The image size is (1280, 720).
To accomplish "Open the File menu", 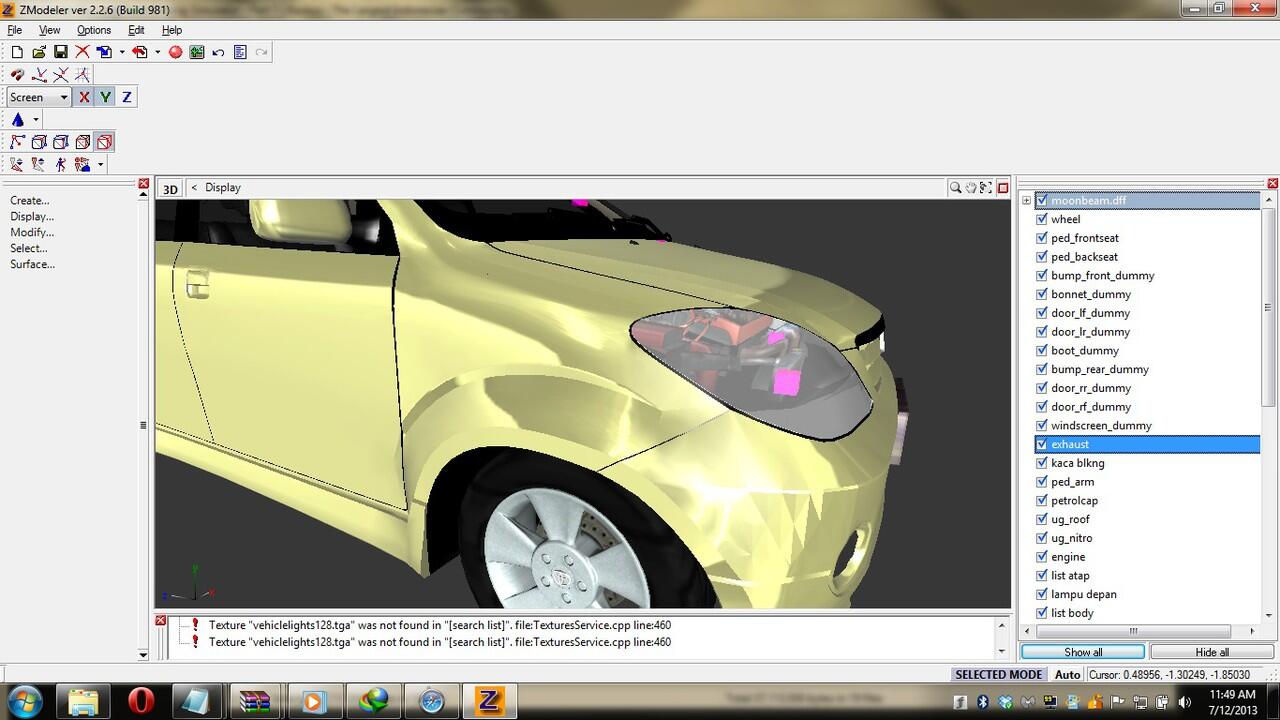I will 14,30.
